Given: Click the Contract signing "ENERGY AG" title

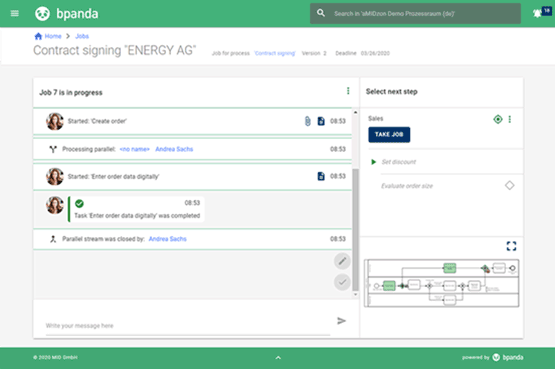Looking at the screenshot, I should pos(115,50).
